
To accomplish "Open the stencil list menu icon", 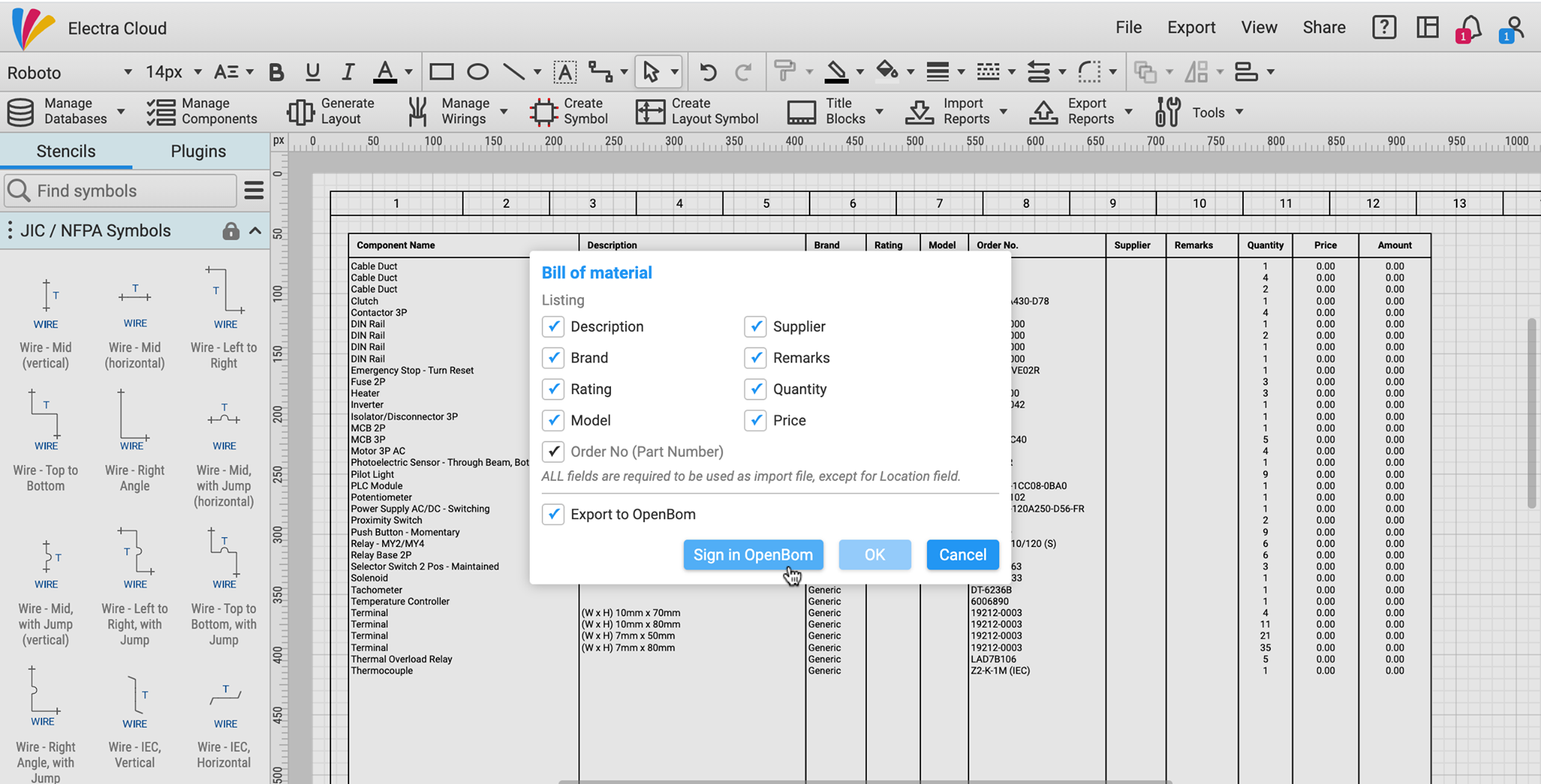I will 254,191.
